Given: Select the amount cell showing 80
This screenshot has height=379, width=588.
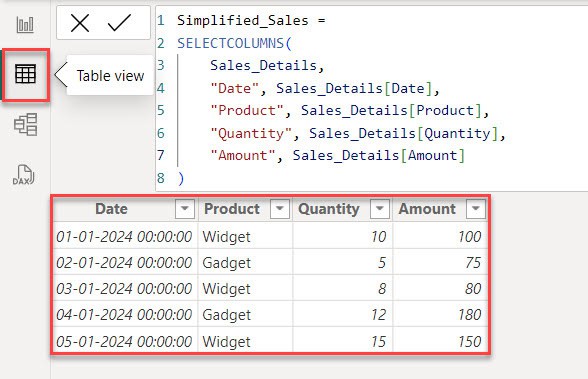Looking at the screenshot, I should pos(440,289).
